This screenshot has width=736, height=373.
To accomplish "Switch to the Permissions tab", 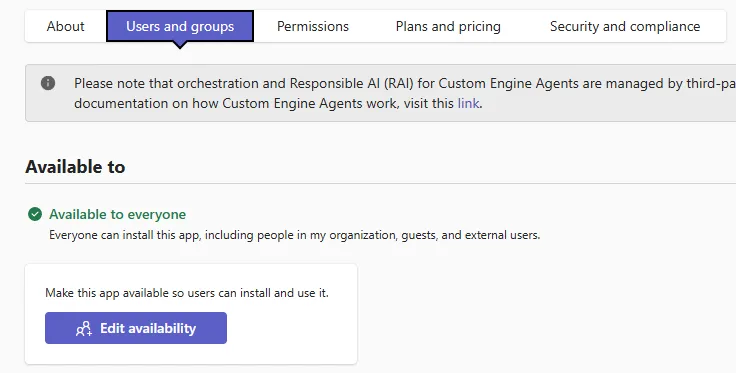I will (313, 26).
